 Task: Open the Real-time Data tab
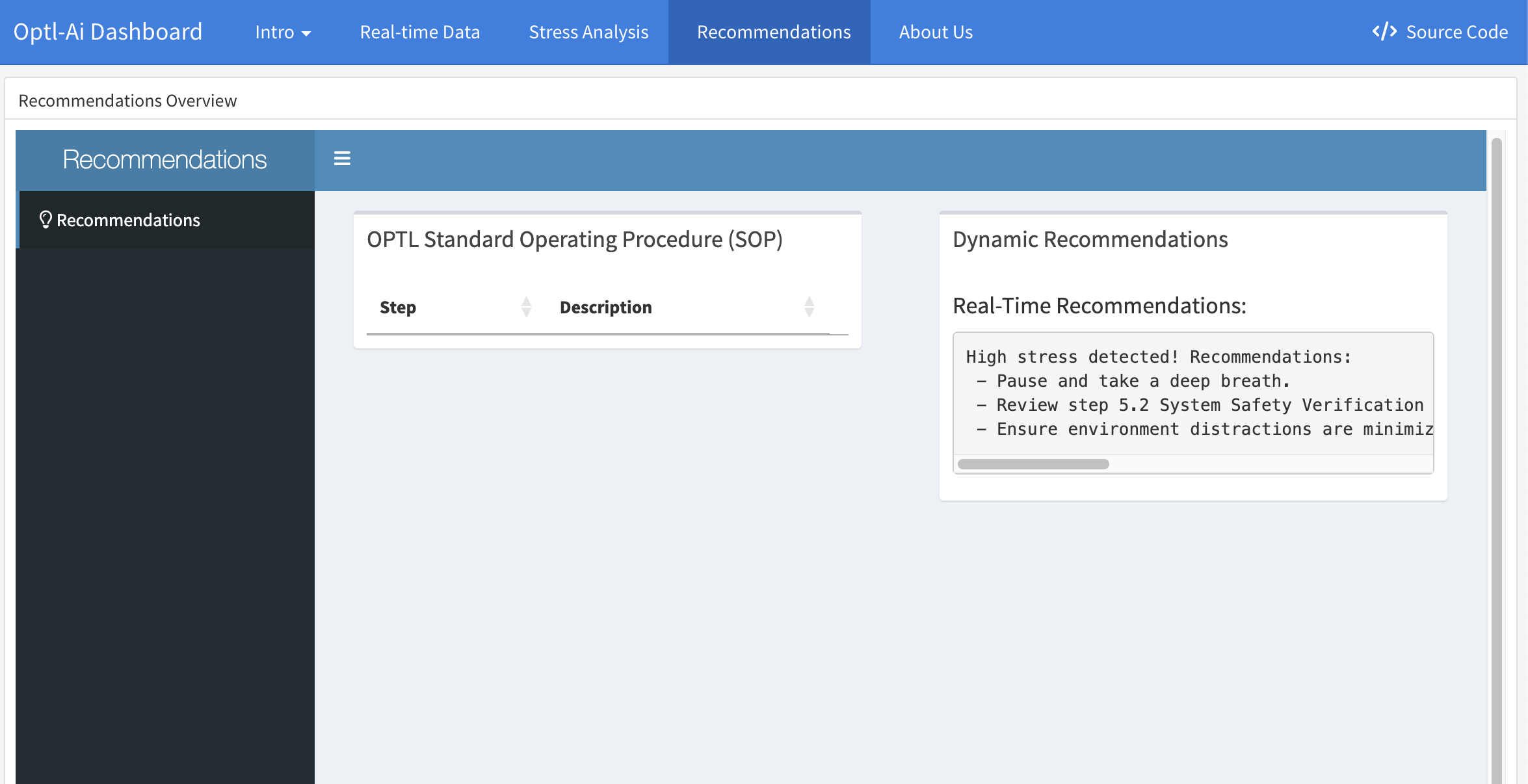pos(420,32)
